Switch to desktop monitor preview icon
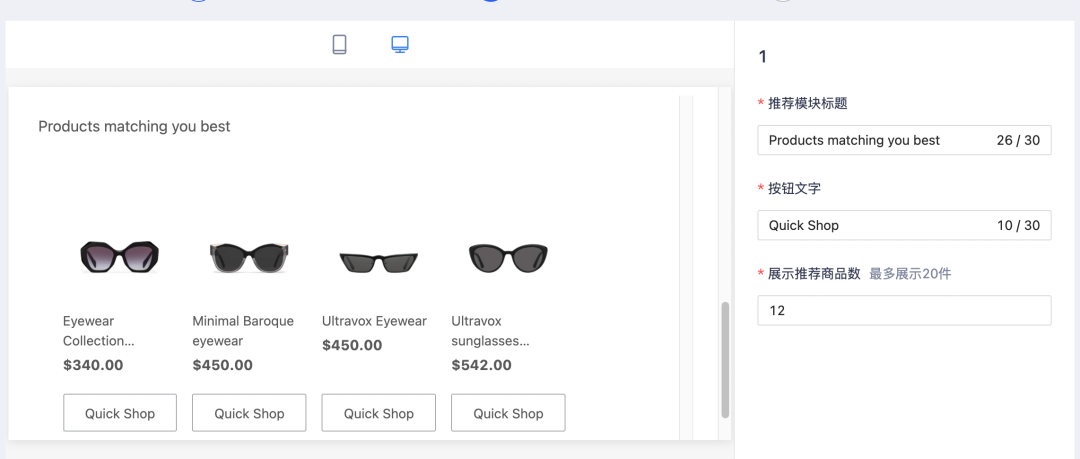Screen dimensions: 1080x459 tap(400, 45)
